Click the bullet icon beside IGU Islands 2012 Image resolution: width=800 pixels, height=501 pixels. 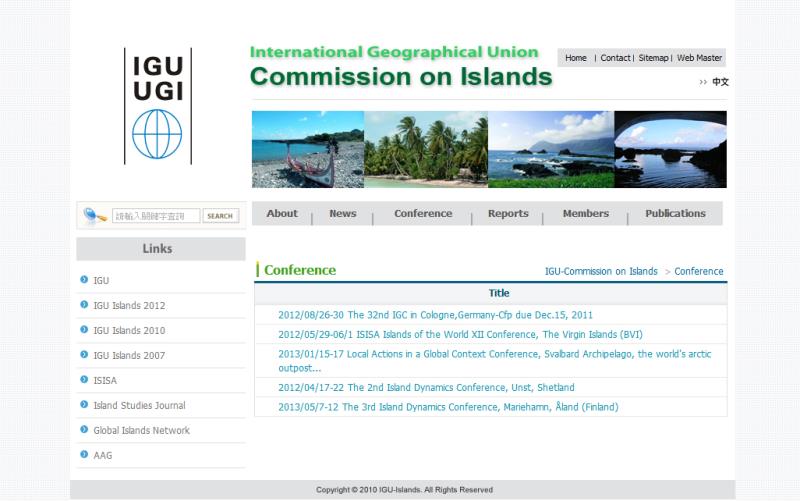point(84,305)
